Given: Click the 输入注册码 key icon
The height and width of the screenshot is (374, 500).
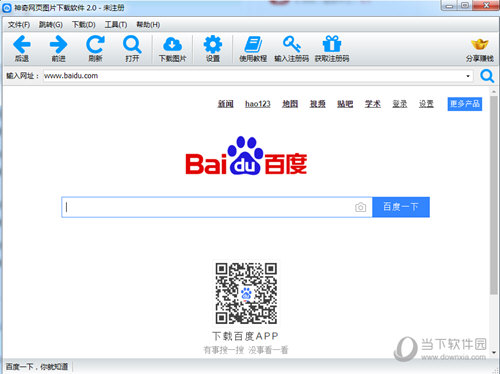Looking at the screenshot, I should tap(292, 44).
